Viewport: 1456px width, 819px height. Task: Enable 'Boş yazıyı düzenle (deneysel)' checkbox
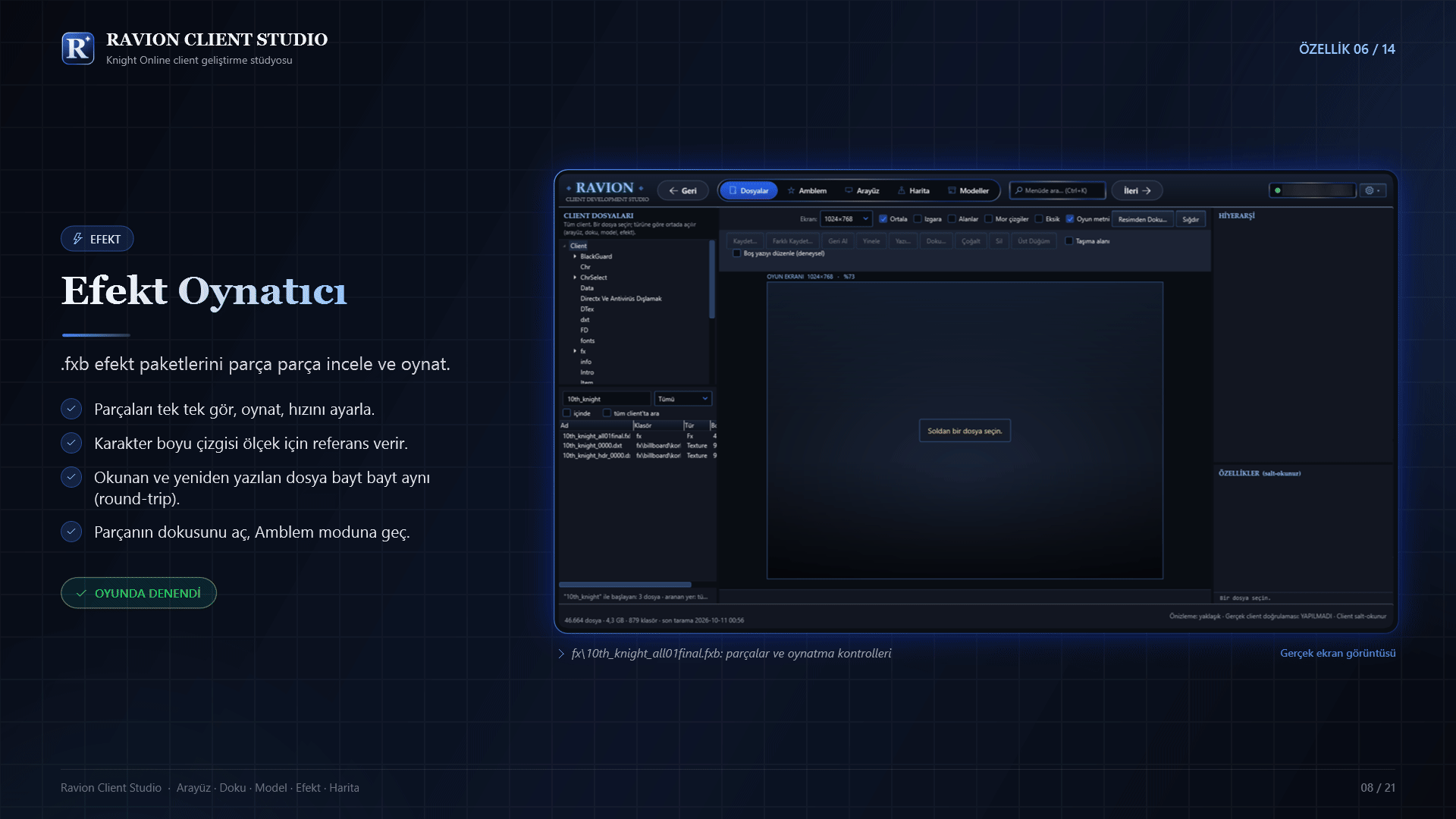click(736, 253)
